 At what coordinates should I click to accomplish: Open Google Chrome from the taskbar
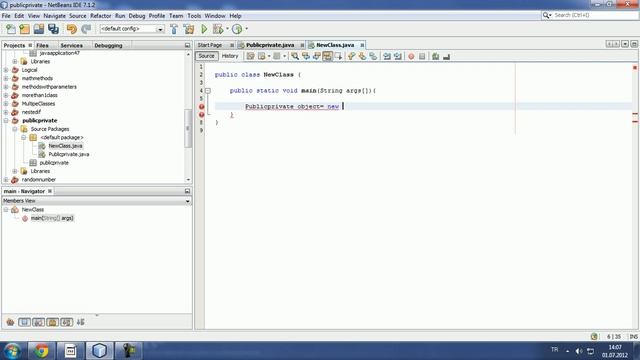41,351
